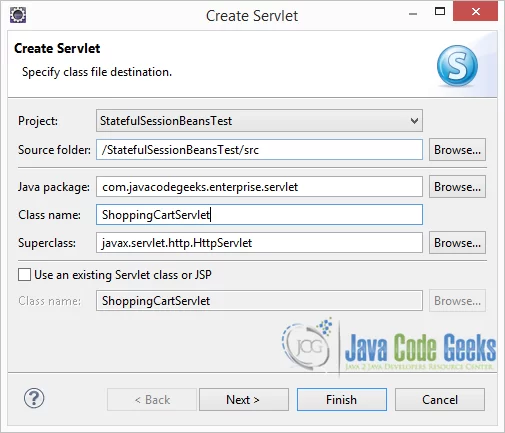Viewport: 505px width, 433px height.
Task: Click into the Java package field
Action: click(x=259, y=187)
